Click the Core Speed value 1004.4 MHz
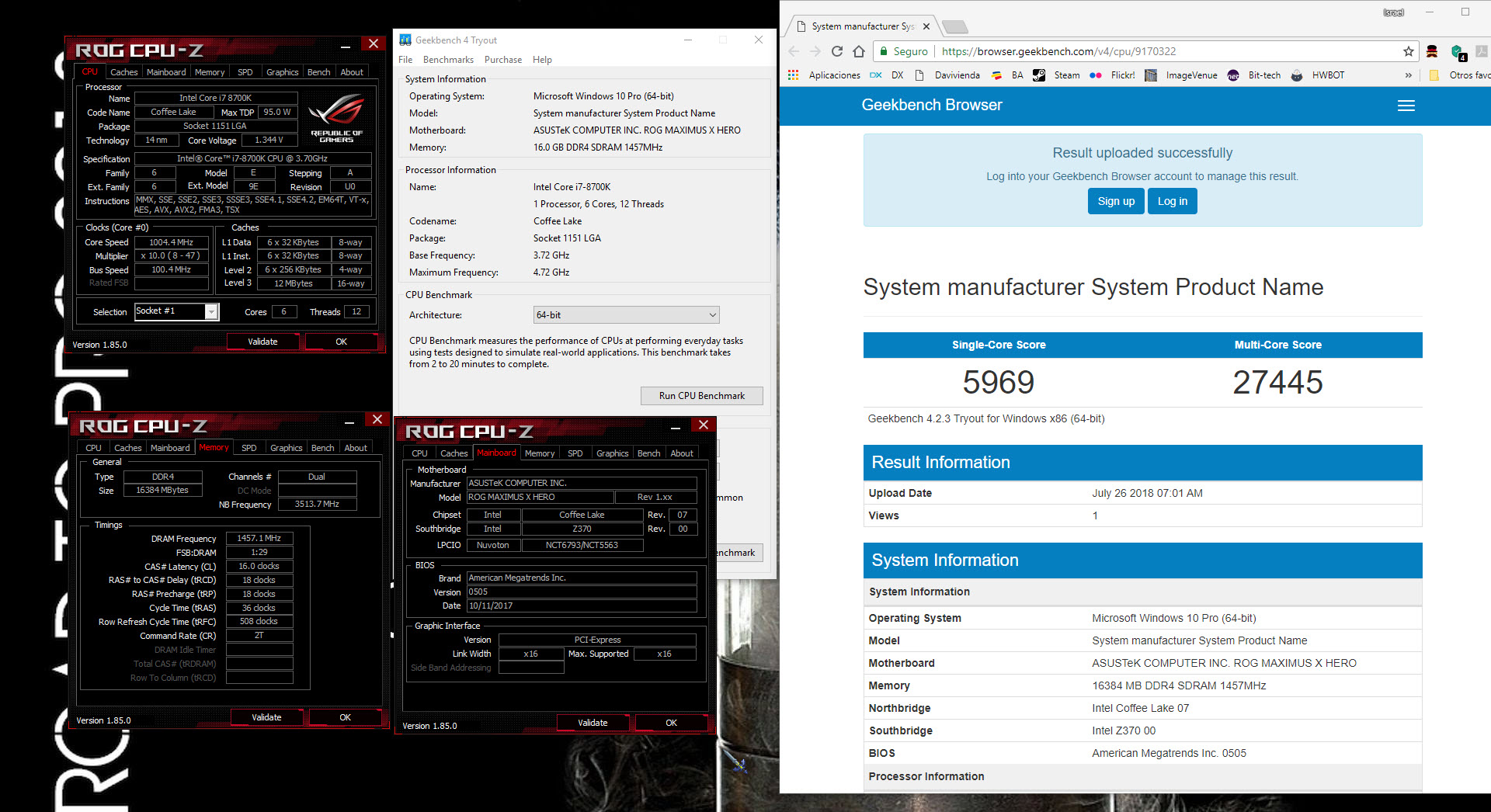 tap(172, 242)
